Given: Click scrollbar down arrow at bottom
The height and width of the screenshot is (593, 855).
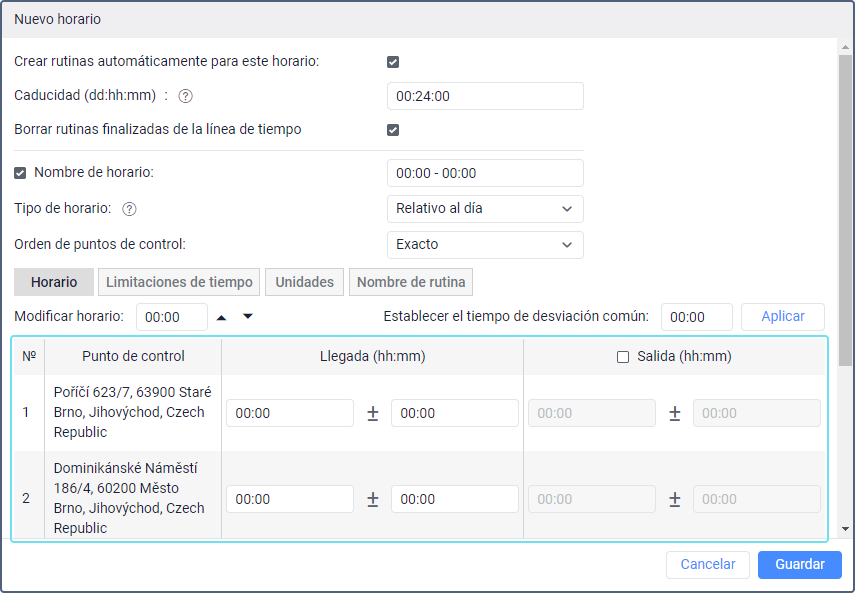Looking at the screenshot, I should 846,528.
